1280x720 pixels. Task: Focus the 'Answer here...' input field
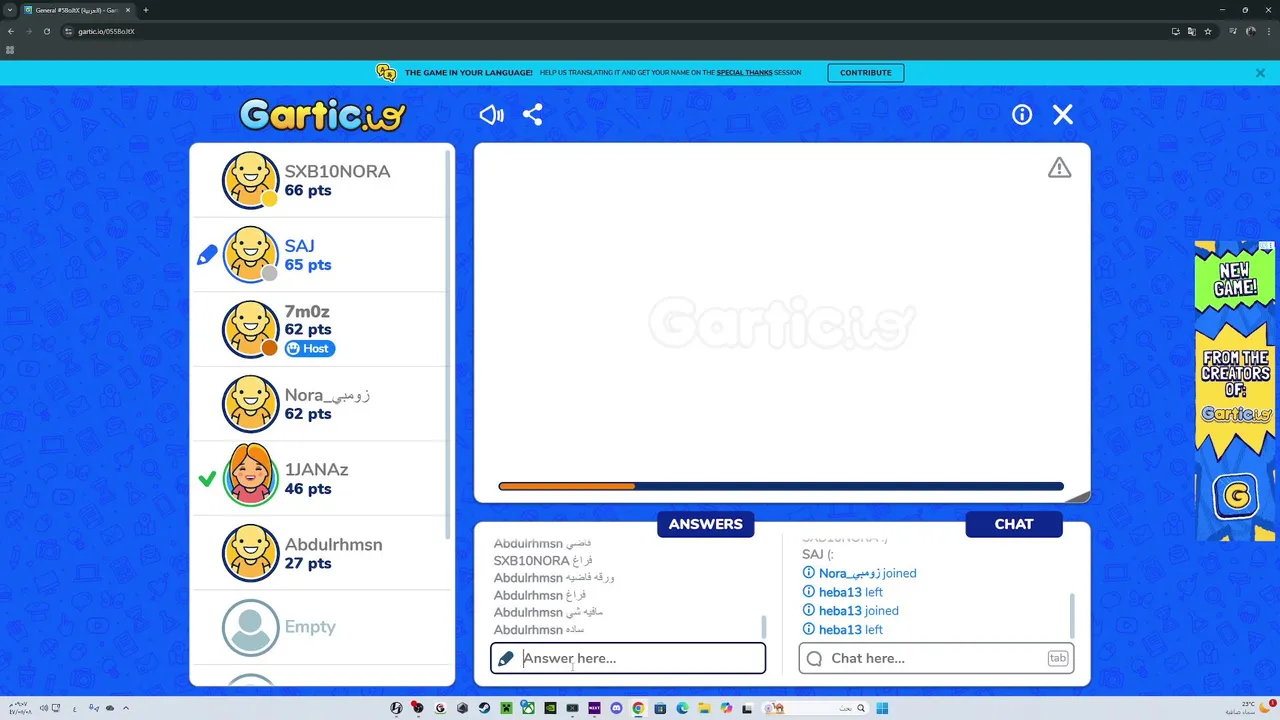[628, 658]
